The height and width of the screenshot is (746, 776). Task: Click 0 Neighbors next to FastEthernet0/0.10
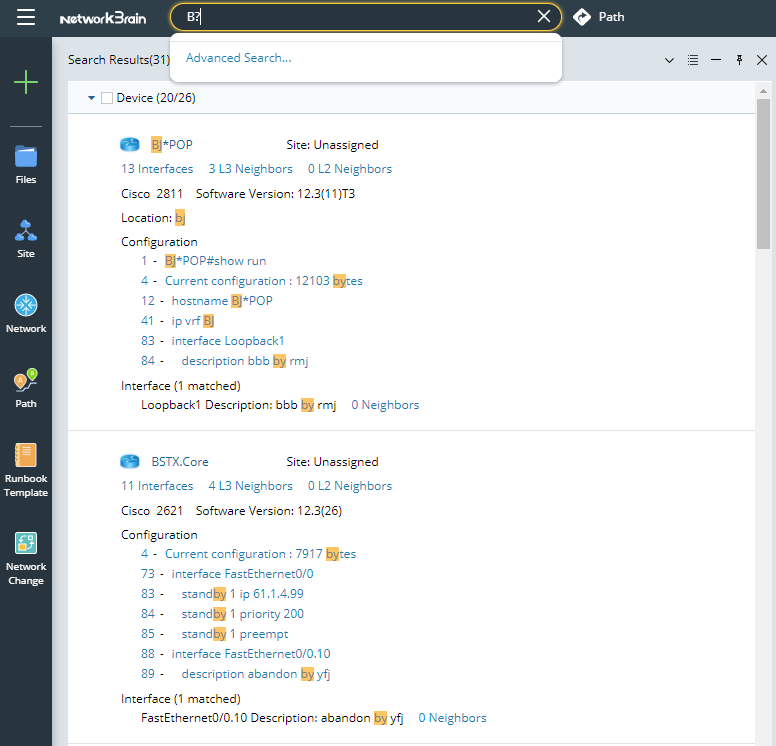[x=452, y=718]
